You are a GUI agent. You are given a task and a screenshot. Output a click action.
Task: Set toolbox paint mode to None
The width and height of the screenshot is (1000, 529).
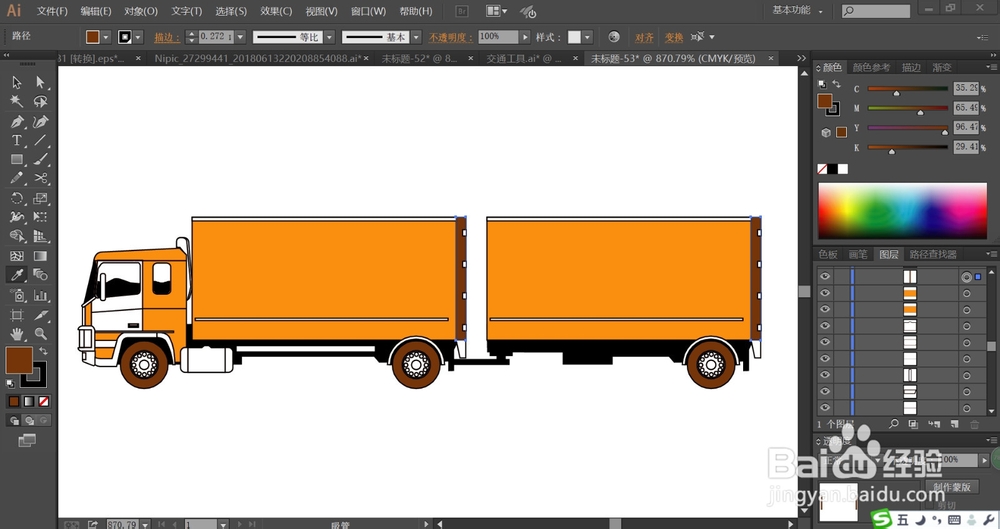[x=43, y=401]
